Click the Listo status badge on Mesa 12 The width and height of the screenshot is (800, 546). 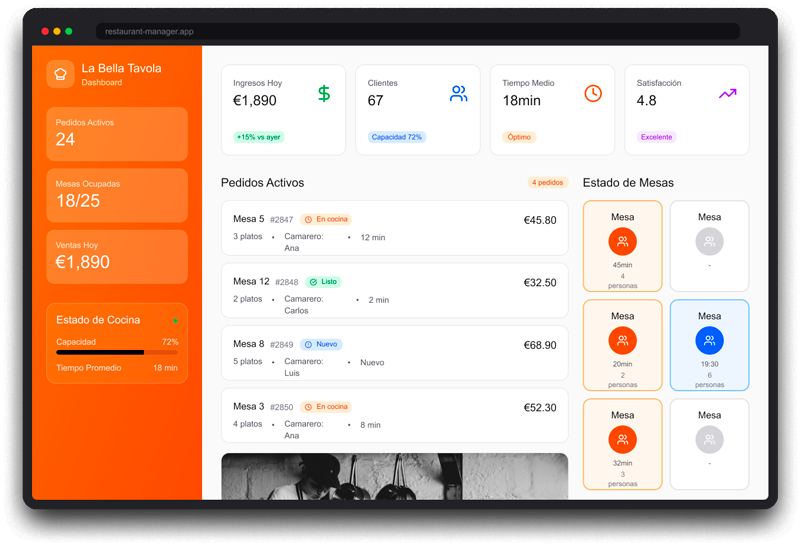(322, 282)
